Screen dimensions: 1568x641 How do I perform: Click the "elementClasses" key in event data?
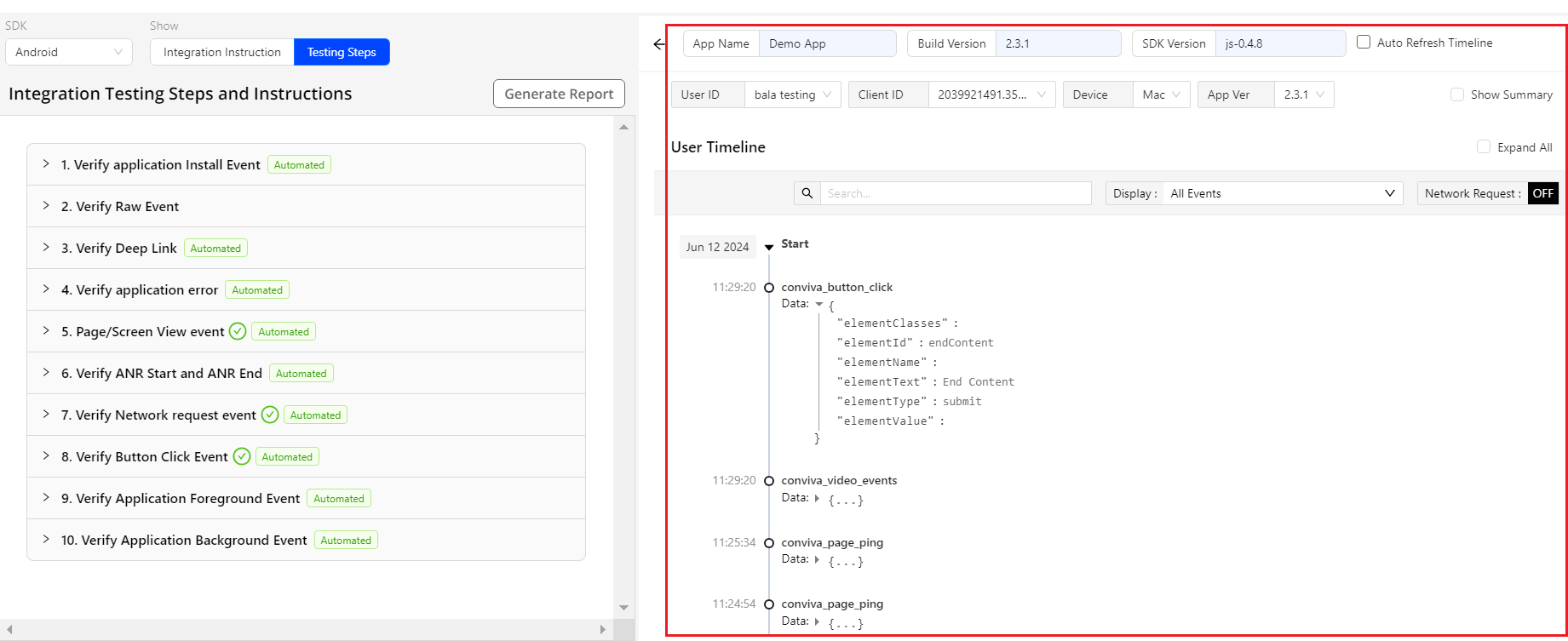tap(893, 323)
